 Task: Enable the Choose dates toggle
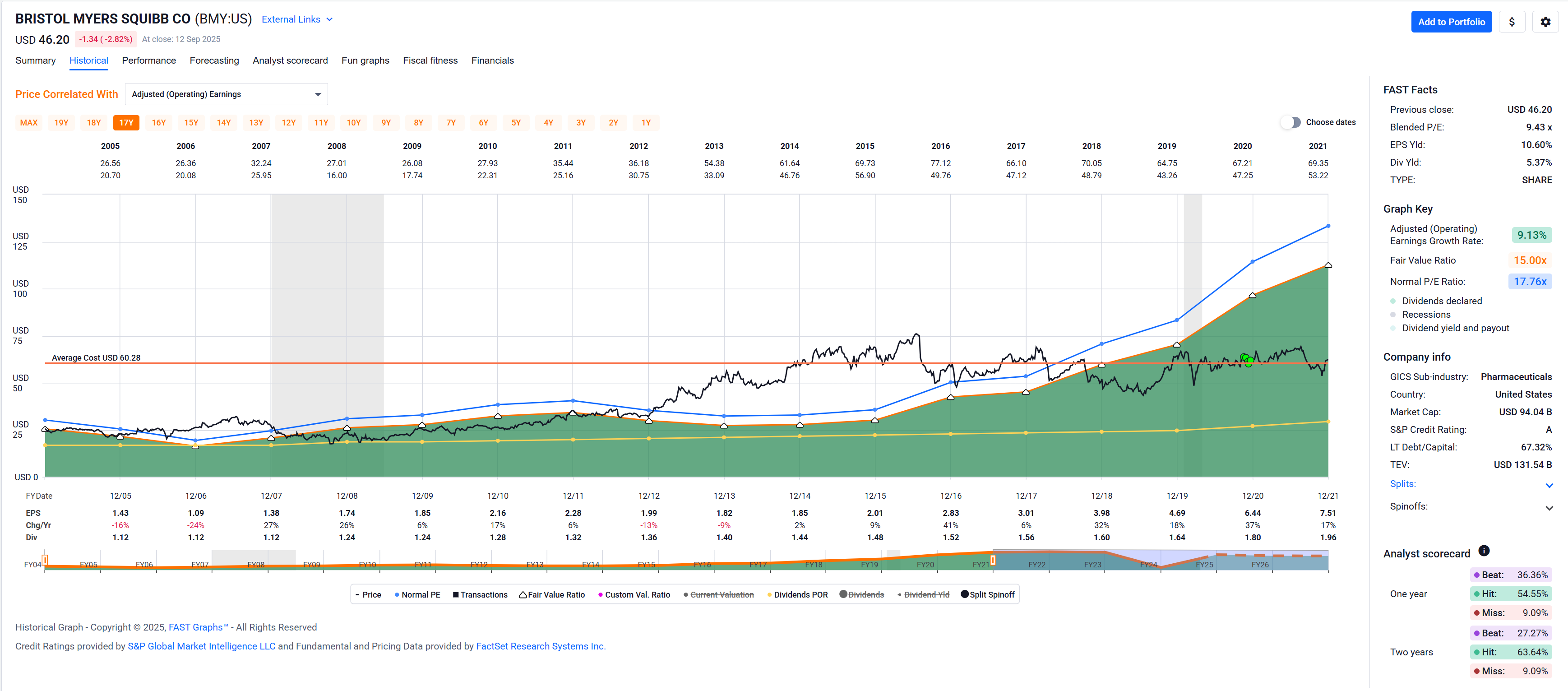click(1290, 122)
